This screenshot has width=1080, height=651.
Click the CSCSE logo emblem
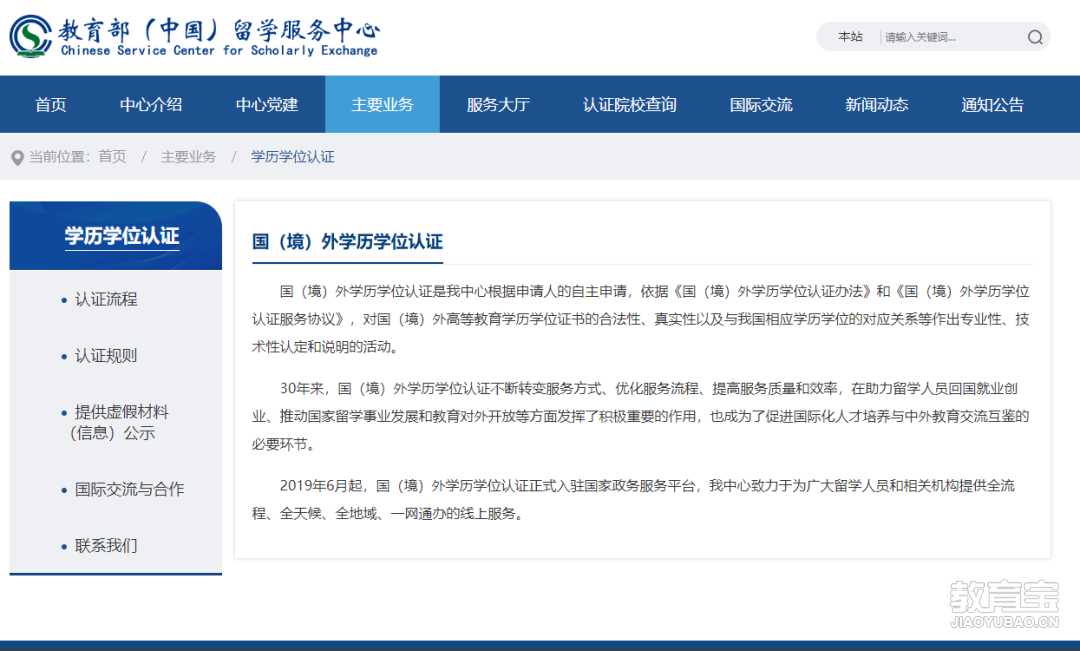point(30,37)
